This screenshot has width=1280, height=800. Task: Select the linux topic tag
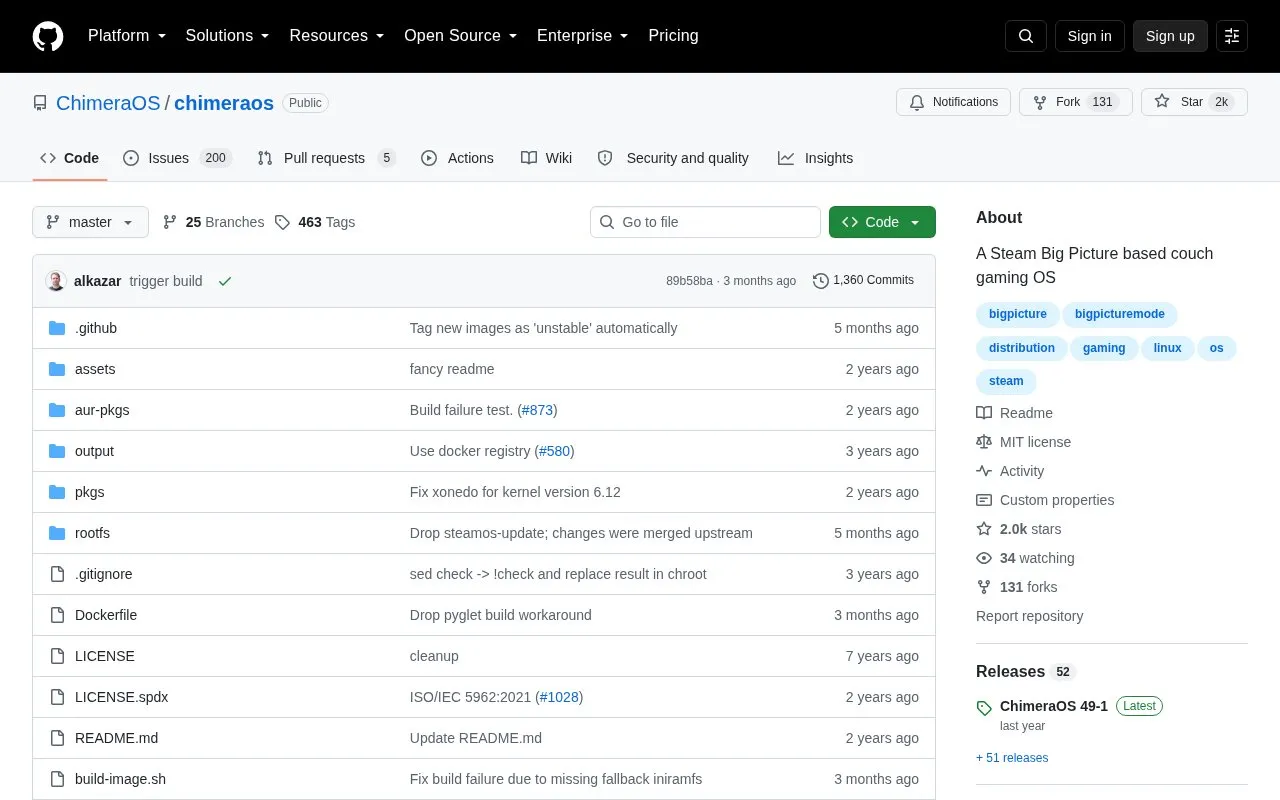tap(1167, 348)
